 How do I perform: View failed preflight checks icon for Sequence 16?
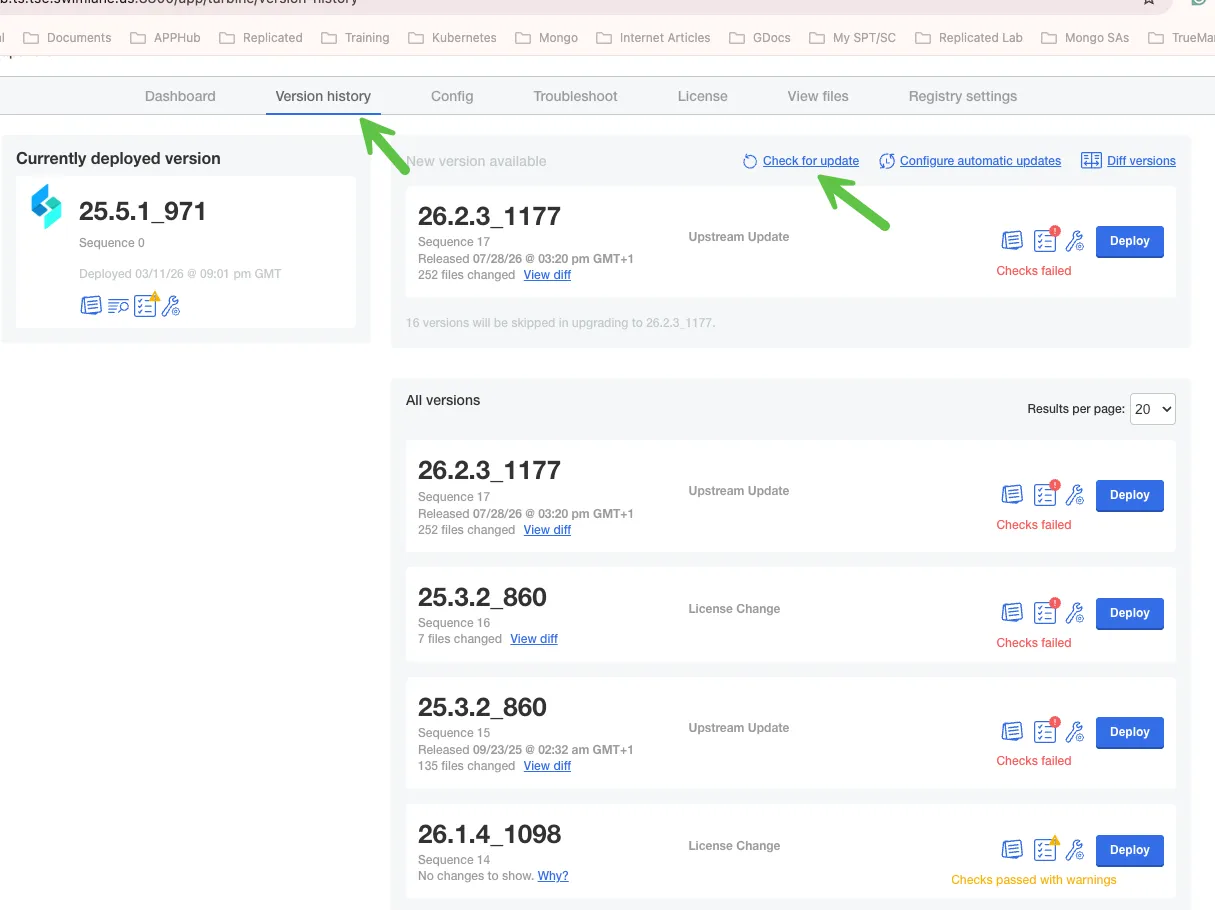[1045, 612]
